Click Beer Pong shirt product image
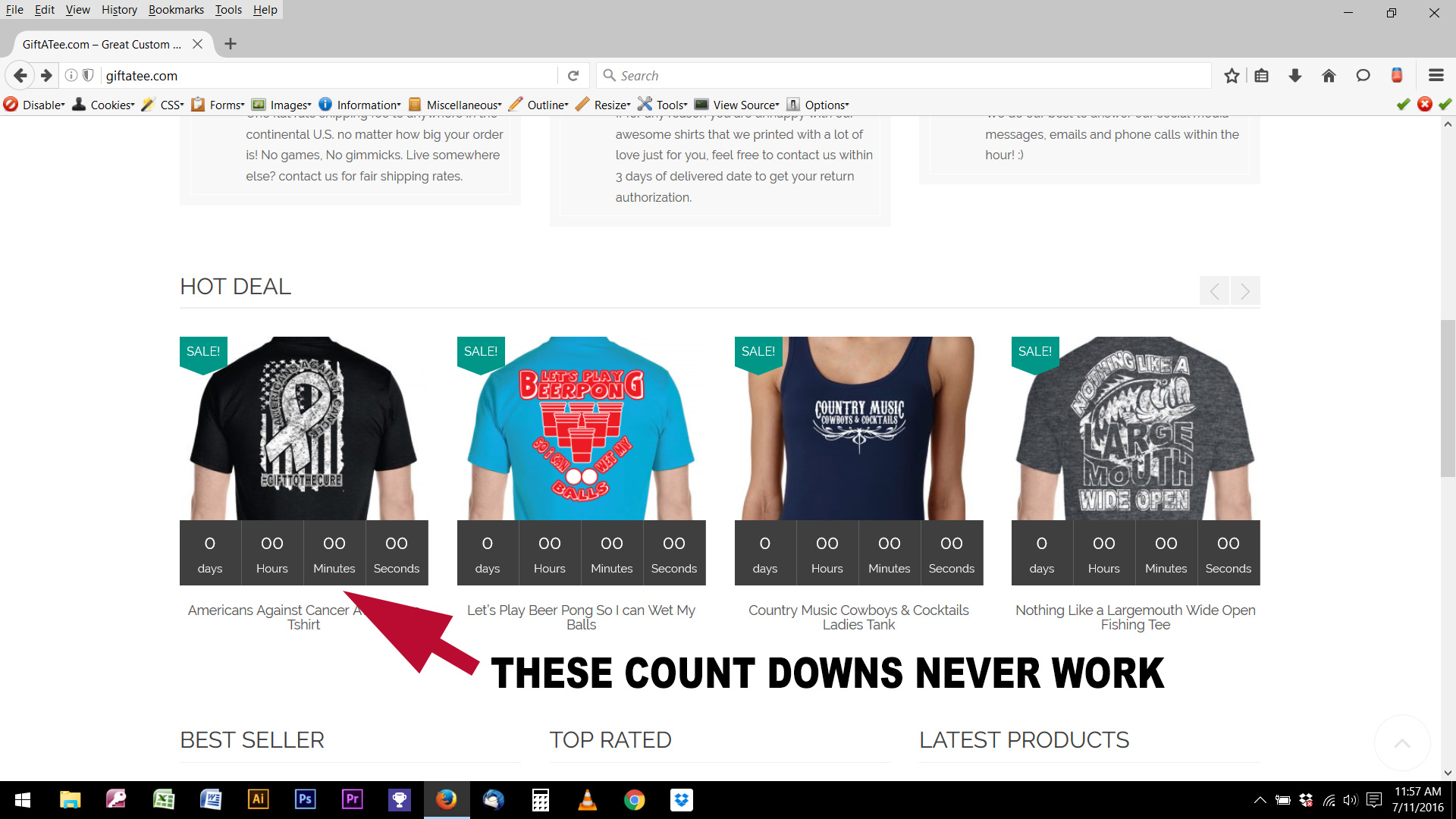1456x819 pixels. tap(581, 428)
